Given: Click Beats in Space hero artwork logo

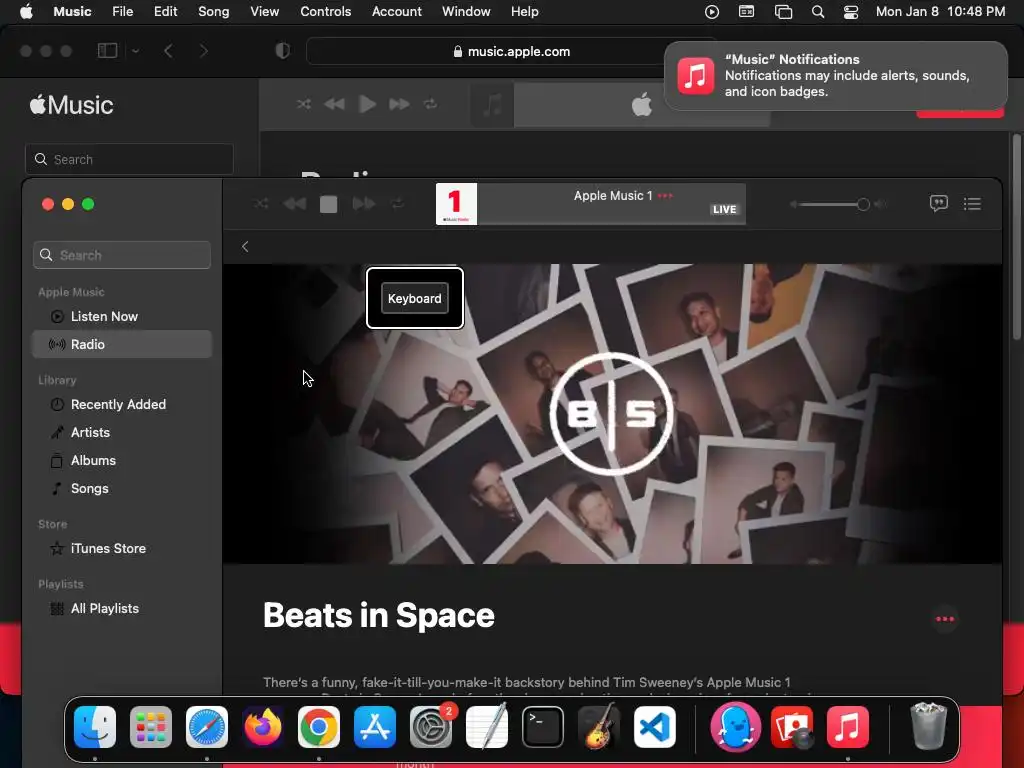Looking at the screenshot, I should pyautogui.click(x=612, y=413).
